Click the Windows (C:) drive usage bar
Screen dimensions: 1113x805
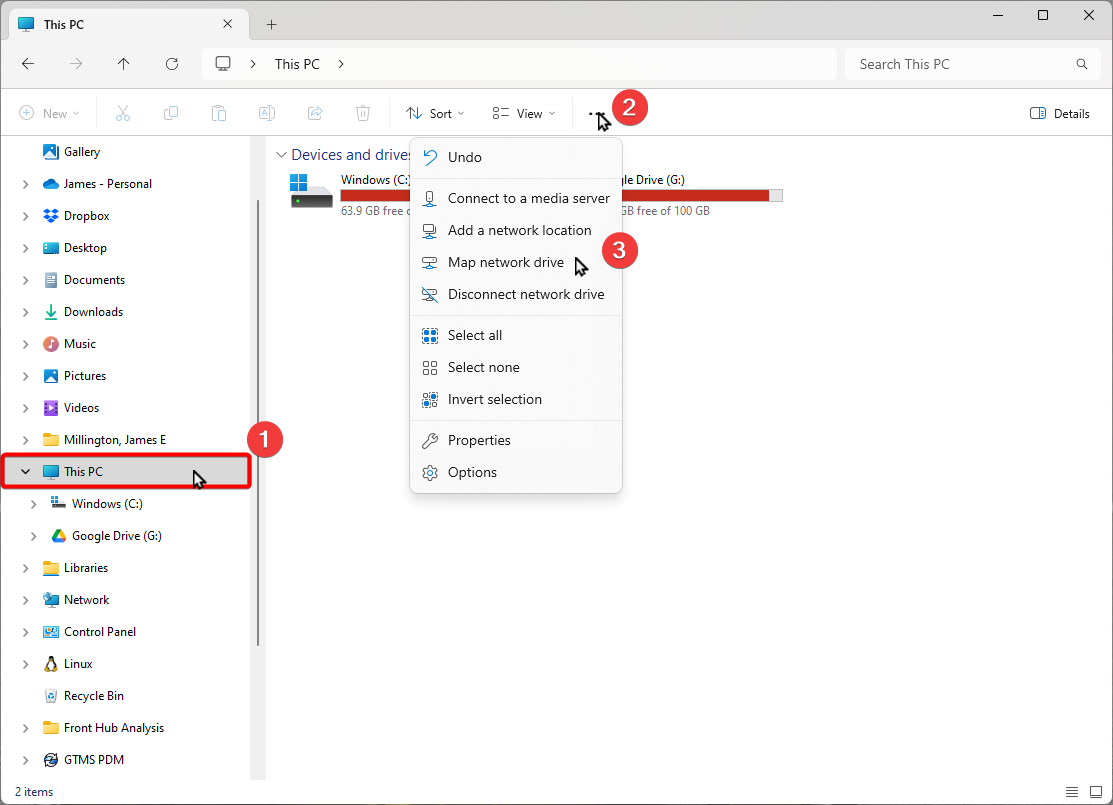375,195
